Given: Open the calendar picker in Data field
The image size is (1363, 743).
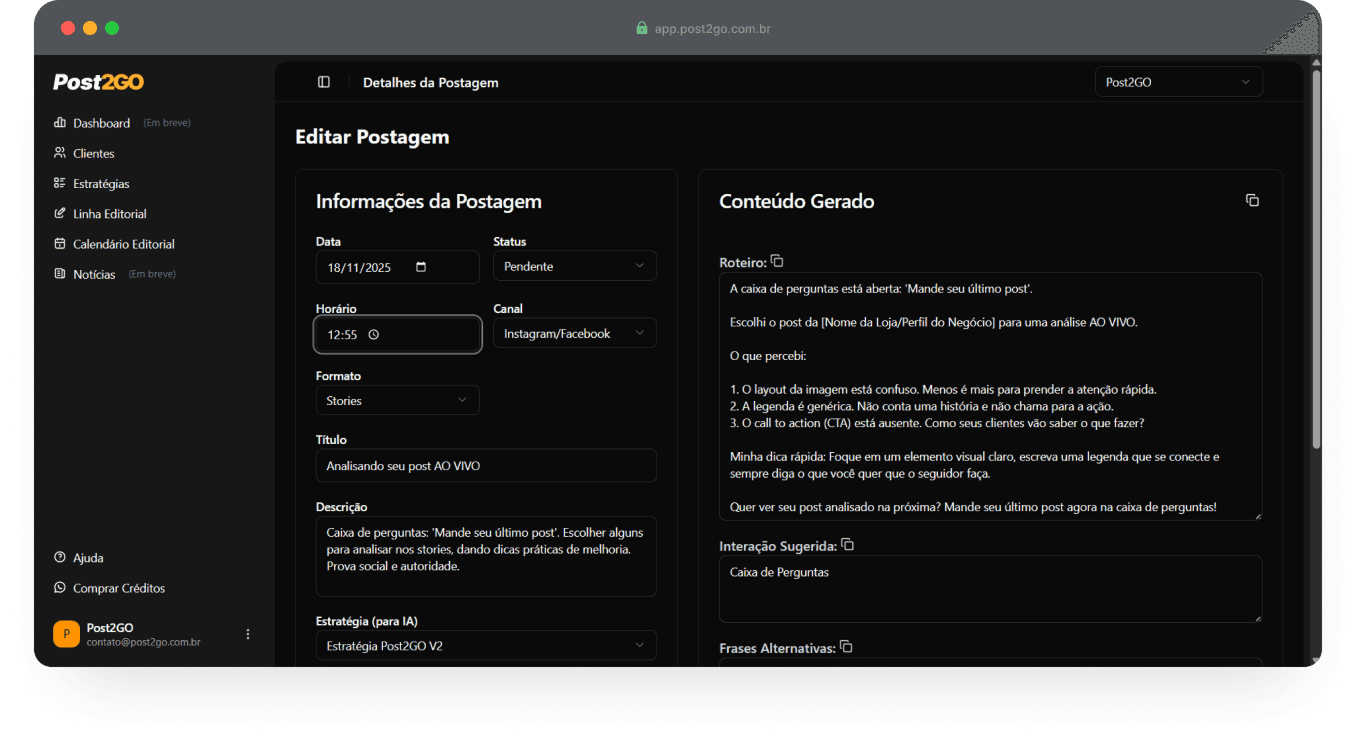Looking at the screenshot, I should click(x=420, y=267).
